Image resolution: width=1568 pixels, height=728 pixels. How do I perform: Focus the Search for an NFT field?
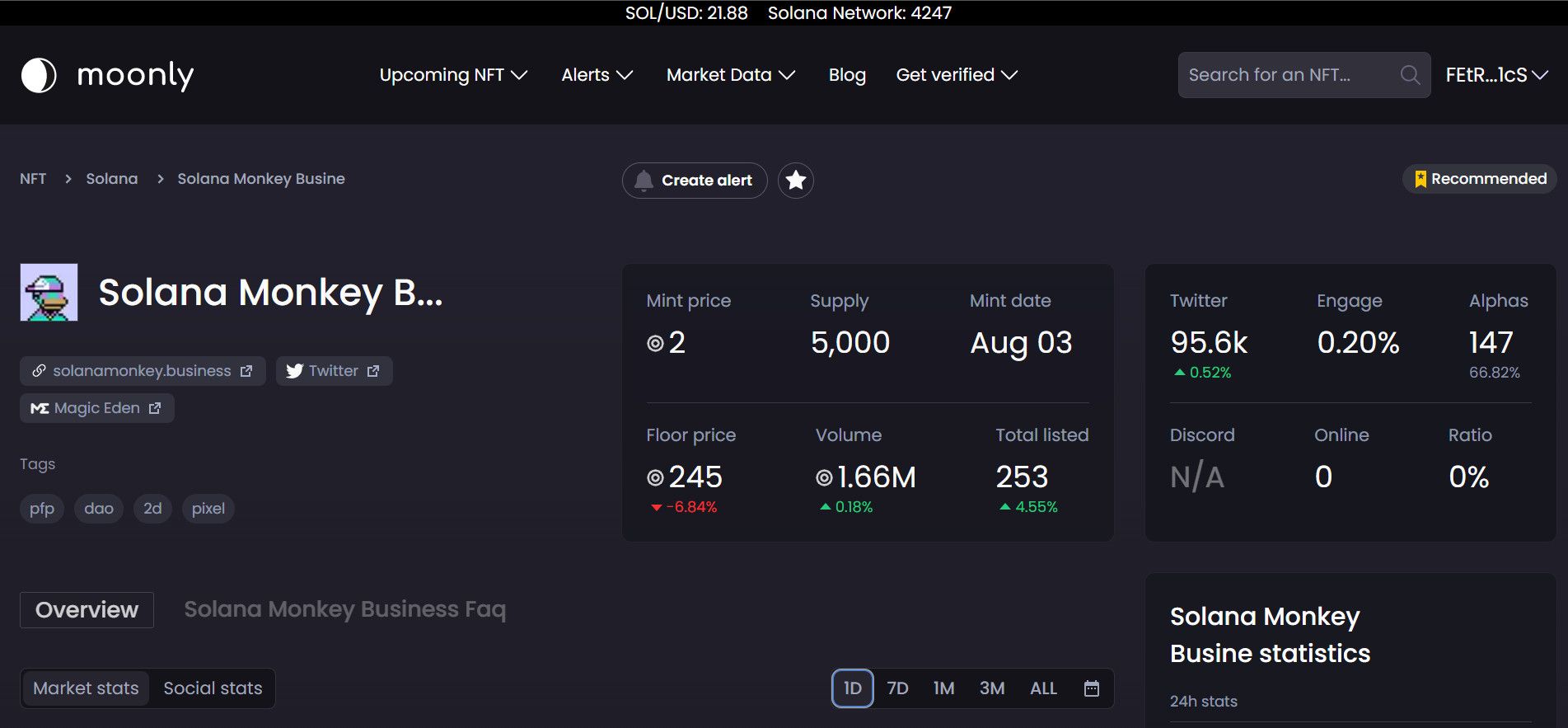[1304, 75]
